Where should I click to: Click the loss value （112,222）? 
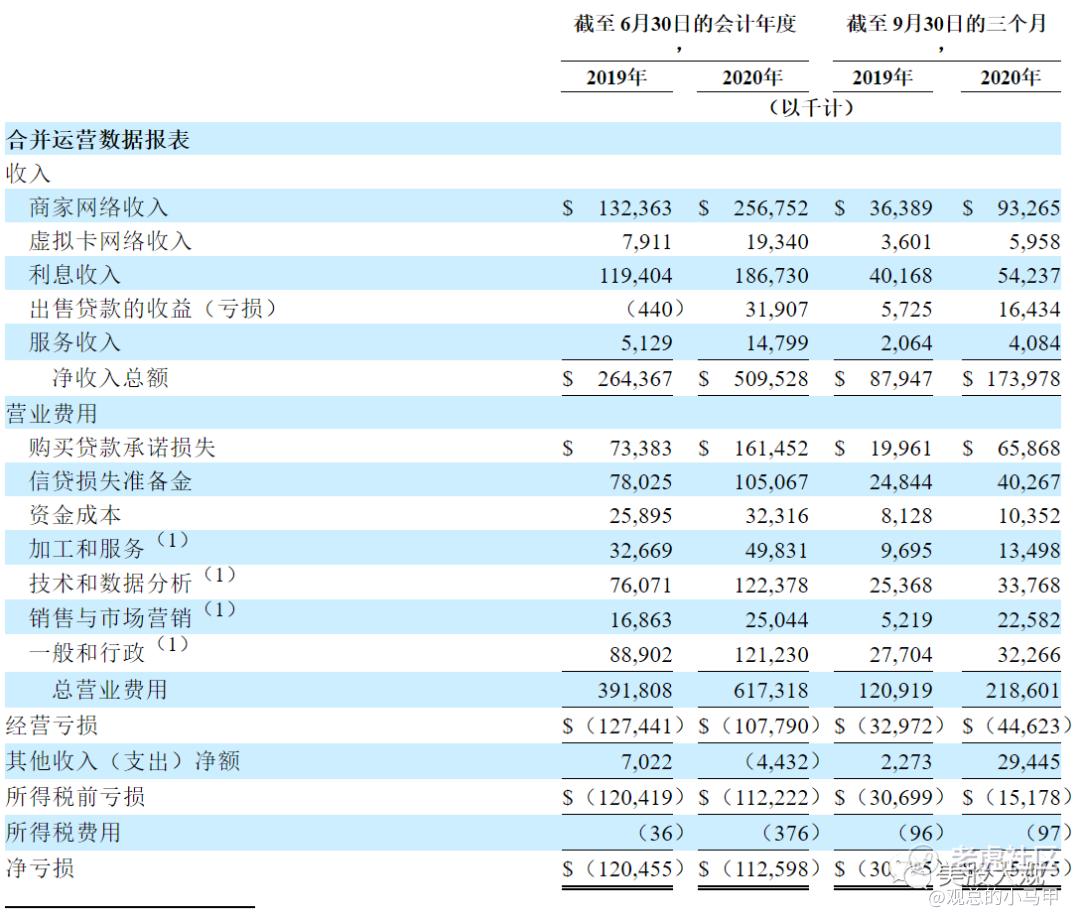(771, 797)
